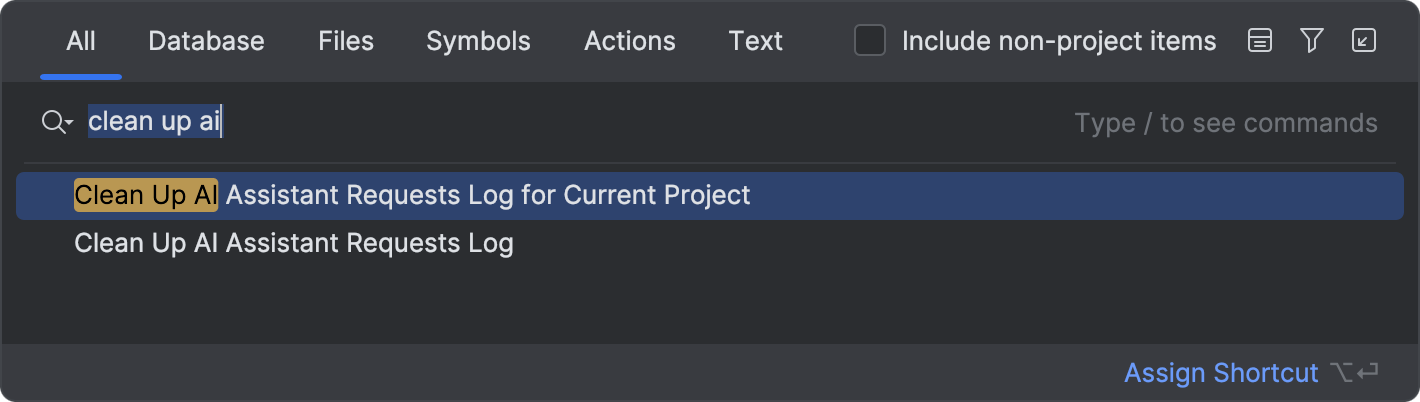This screenshot has width=1420, height=402.
Task: Expand search history arrow beside magnifier
Action: tap(69, 124)
